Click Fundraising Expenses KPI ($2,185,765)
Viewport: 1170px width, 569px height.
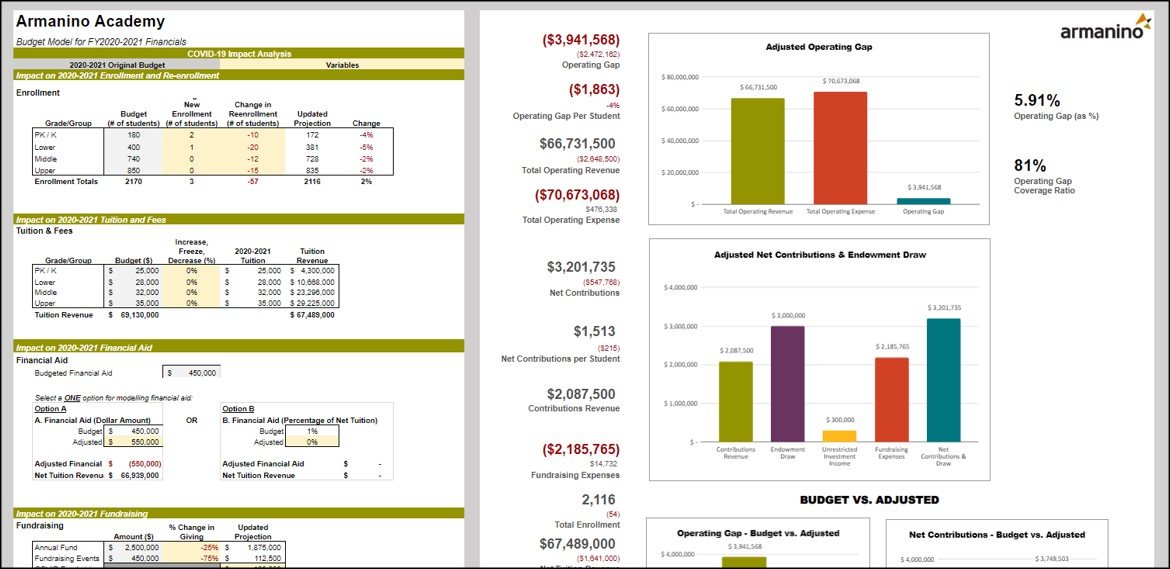tap(582, 450)
